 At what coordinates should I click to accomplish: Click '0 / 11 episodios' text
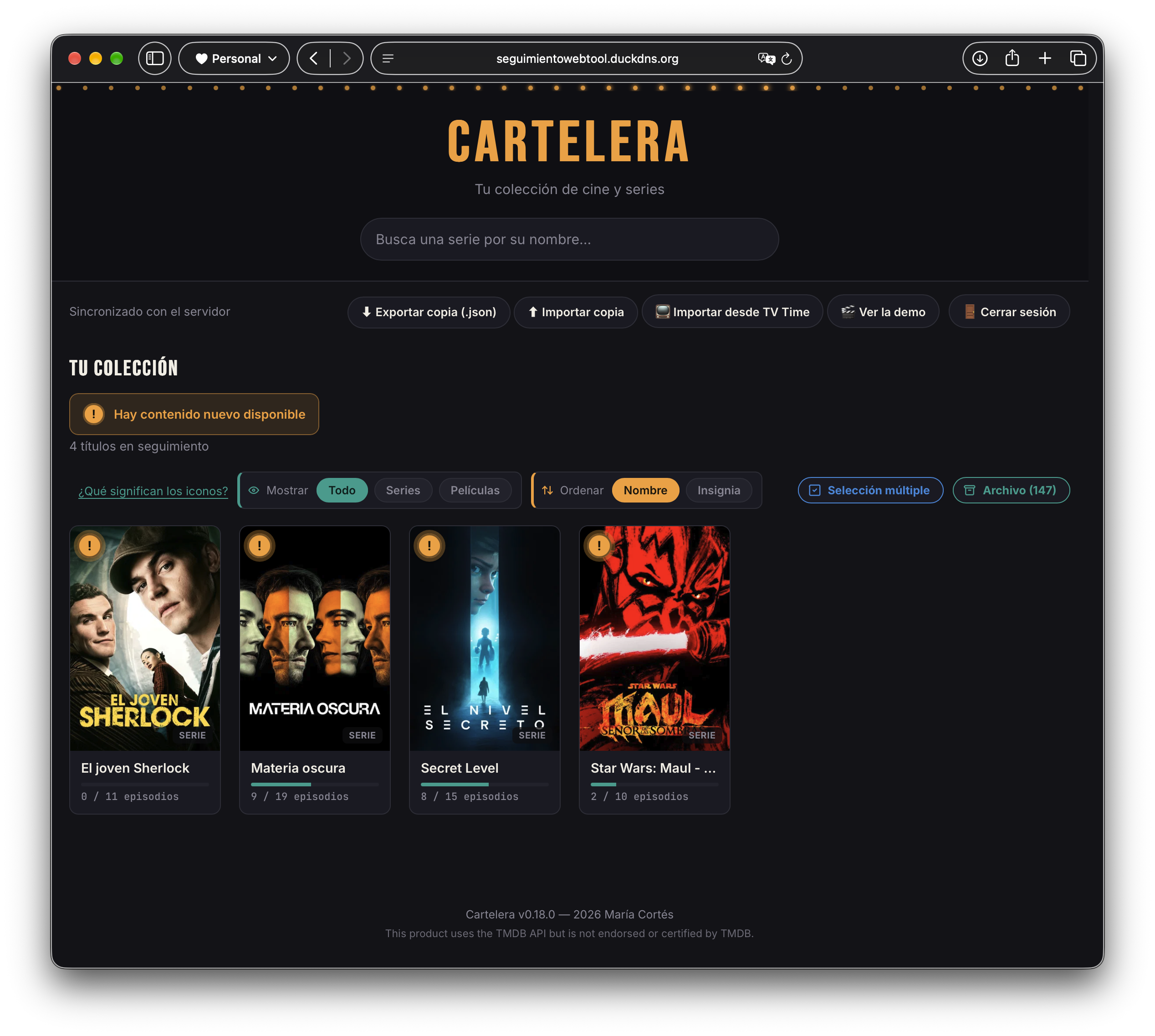point(130,797)
